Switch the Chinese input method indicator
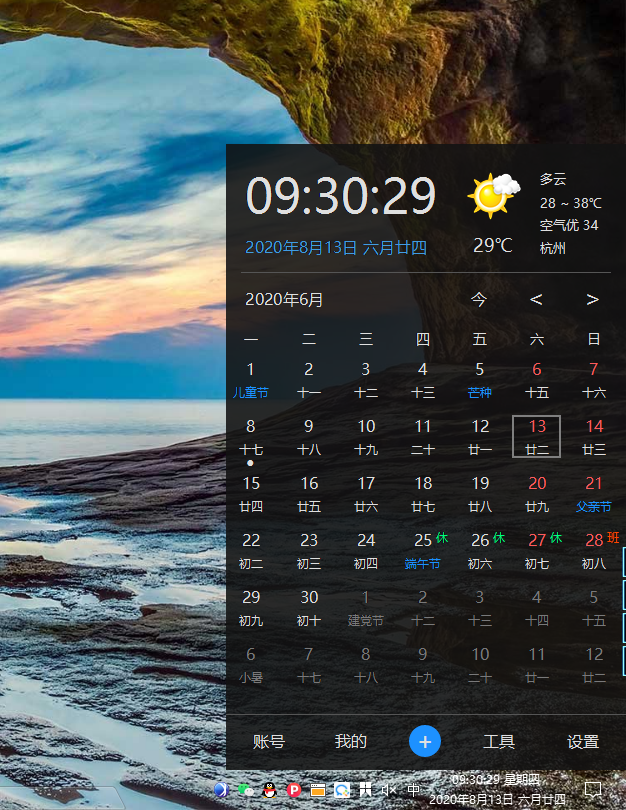Screen dimensions: 626x810 pos(413,790)
